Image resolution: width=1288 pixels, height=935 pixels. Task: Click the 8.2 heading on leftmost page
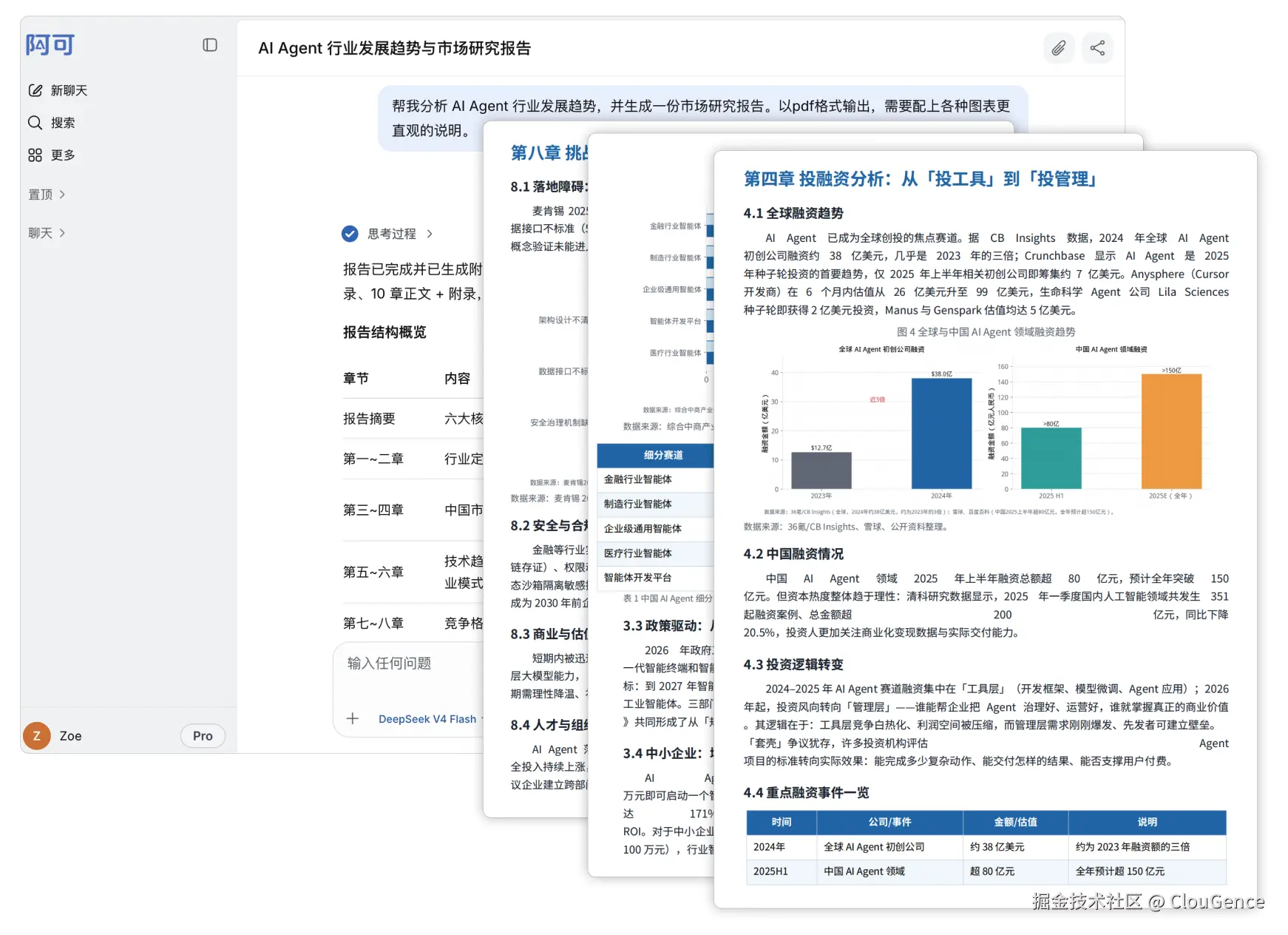coord(549,525)
